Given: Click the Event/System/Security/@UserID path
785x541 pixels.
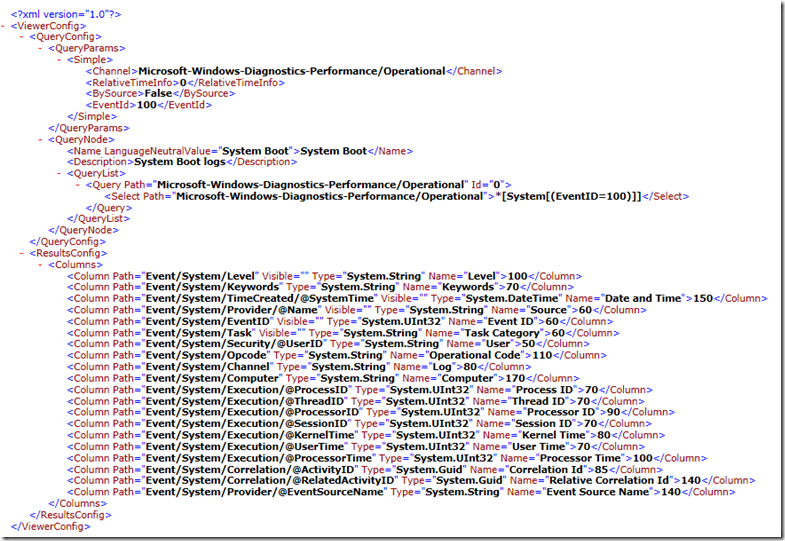Looking at the screenshot, I should click(234, 344).
